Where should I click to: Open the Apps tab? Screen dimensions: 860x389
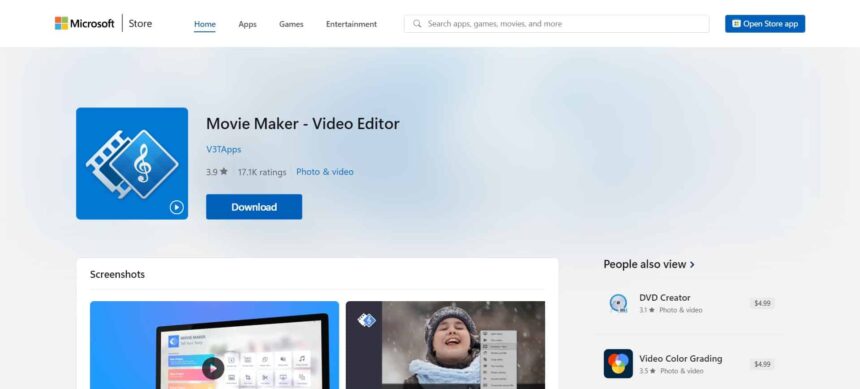(x=247, y=24)
